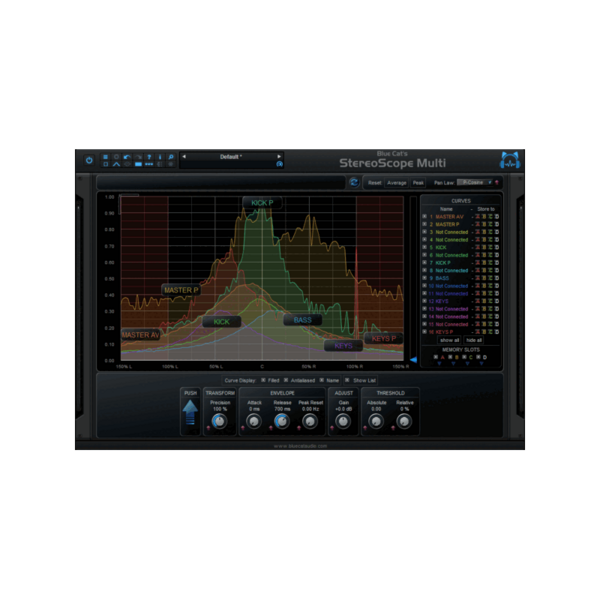600x600 pixels.
Task: Click the MASTER P curve label in graph
Action: pos(181,290)
